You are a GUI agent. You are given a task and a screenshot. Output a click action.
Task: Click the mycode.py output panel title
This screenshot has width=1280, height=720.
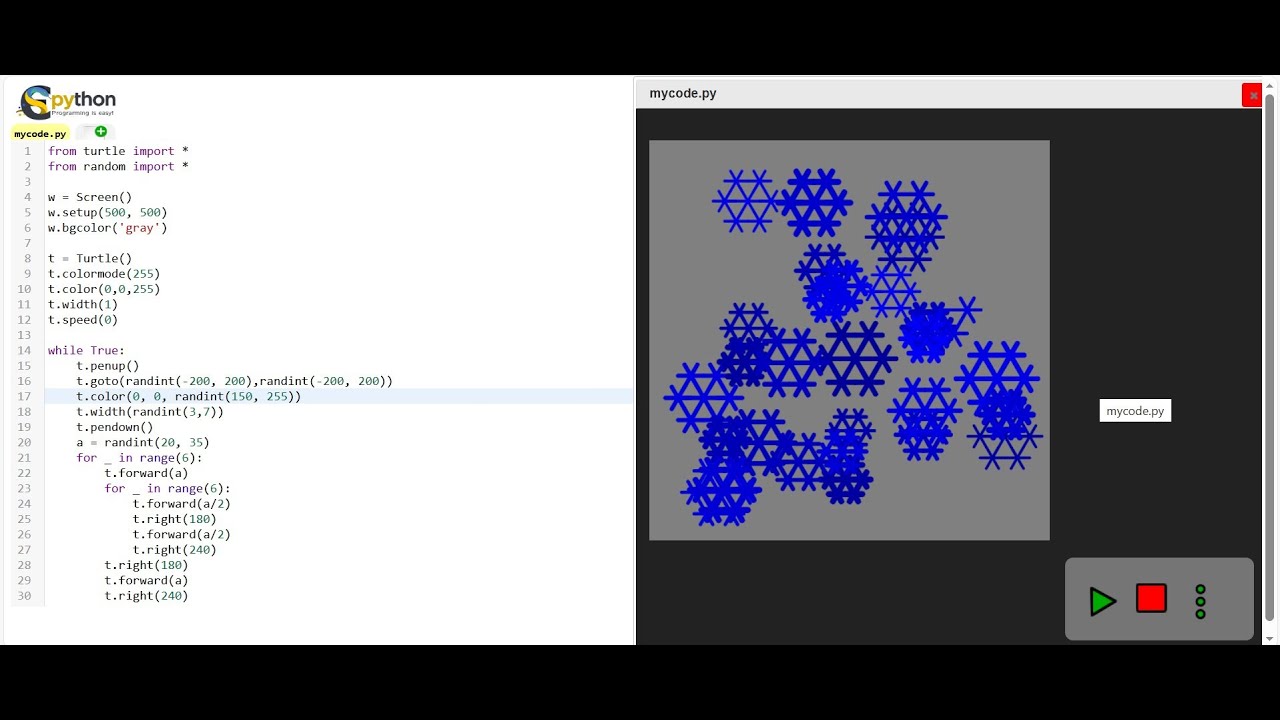[x=683, y=93]
